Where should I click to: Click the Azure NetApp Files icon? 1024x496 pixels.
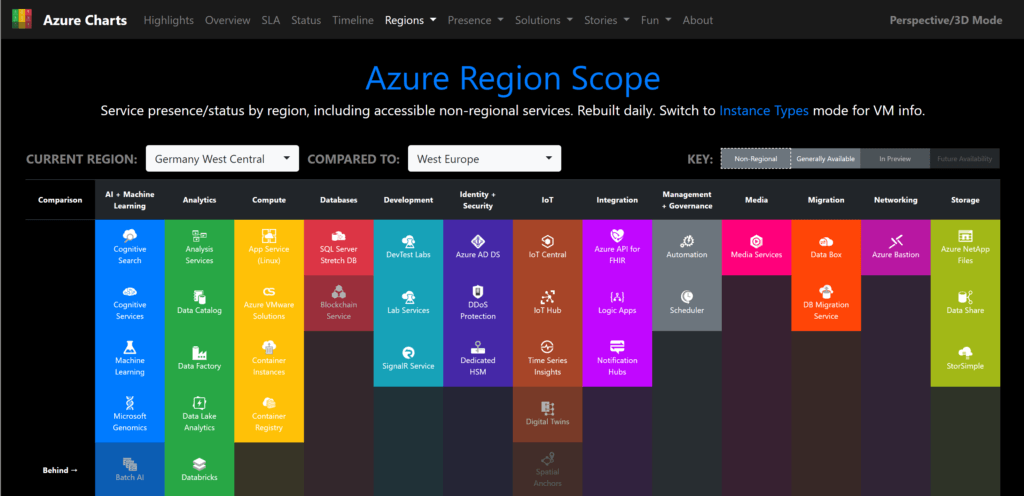(965, 236)
